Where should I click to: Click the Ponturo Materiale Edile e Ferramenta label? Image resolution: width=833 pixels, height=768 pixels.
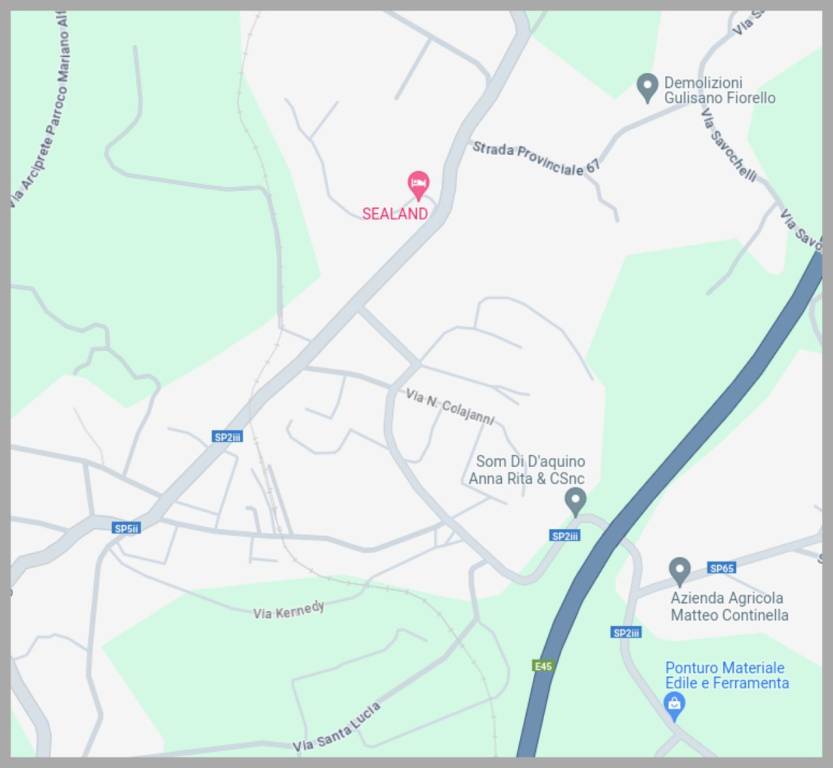click(727, 675)
